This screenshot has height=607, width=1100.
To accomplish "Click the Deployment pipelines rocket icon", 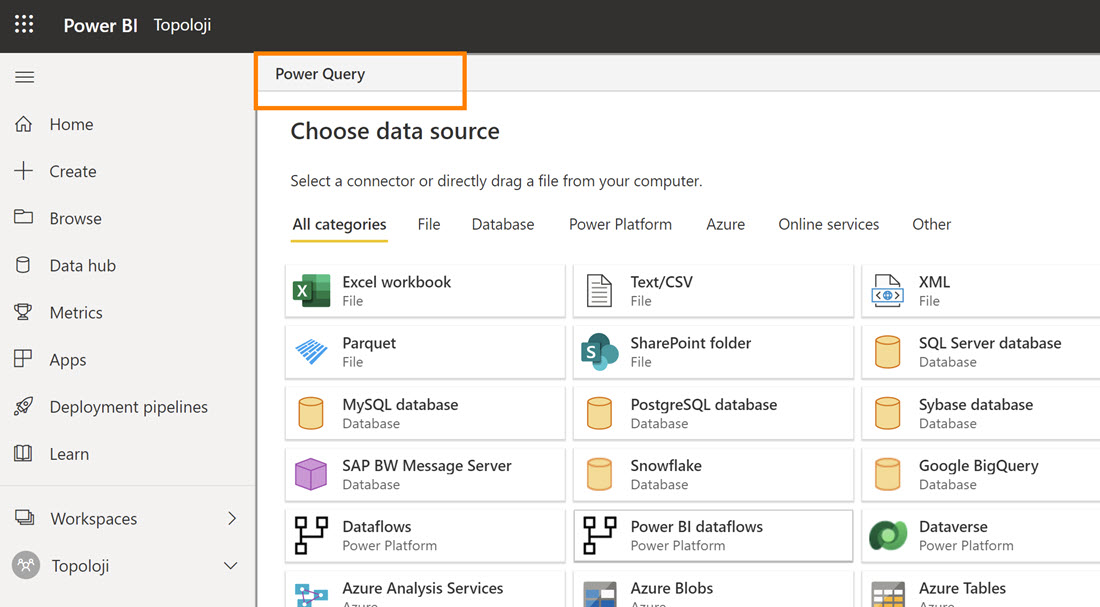I will (23, 406).
